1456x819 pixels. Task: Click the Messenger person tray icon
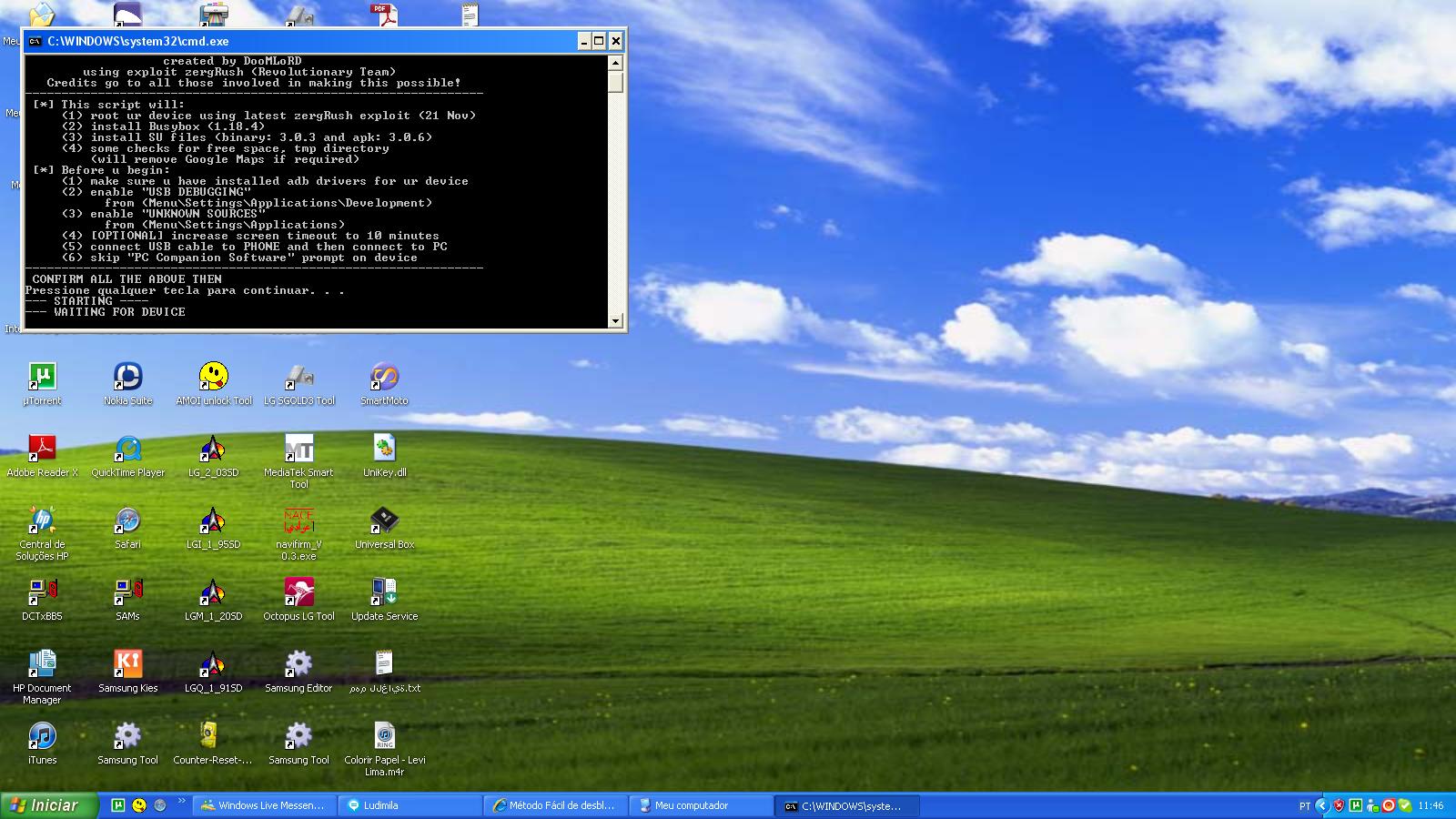[x=1372, y=805]
